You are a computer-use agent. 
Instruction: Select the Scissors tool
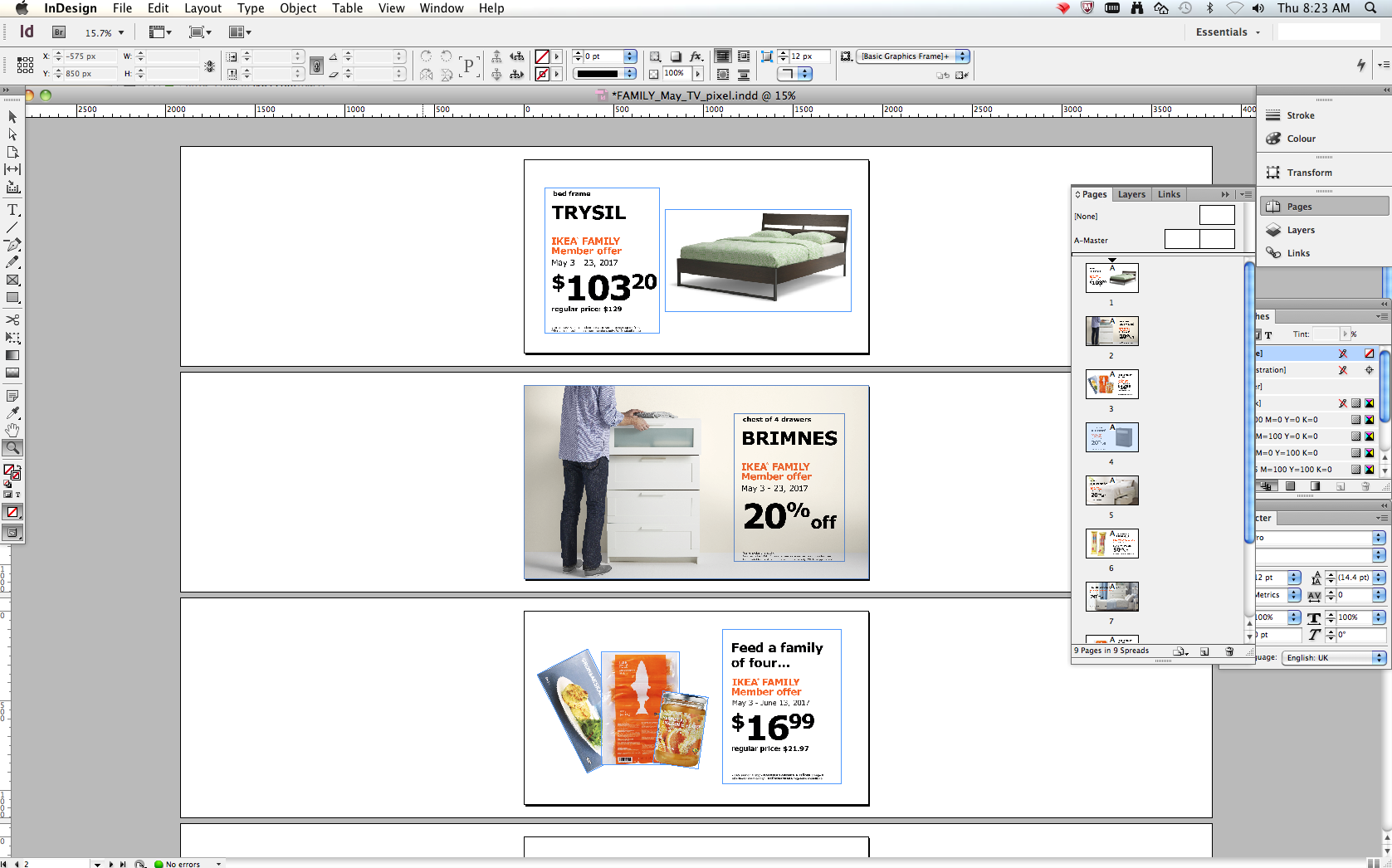(12, 319)
